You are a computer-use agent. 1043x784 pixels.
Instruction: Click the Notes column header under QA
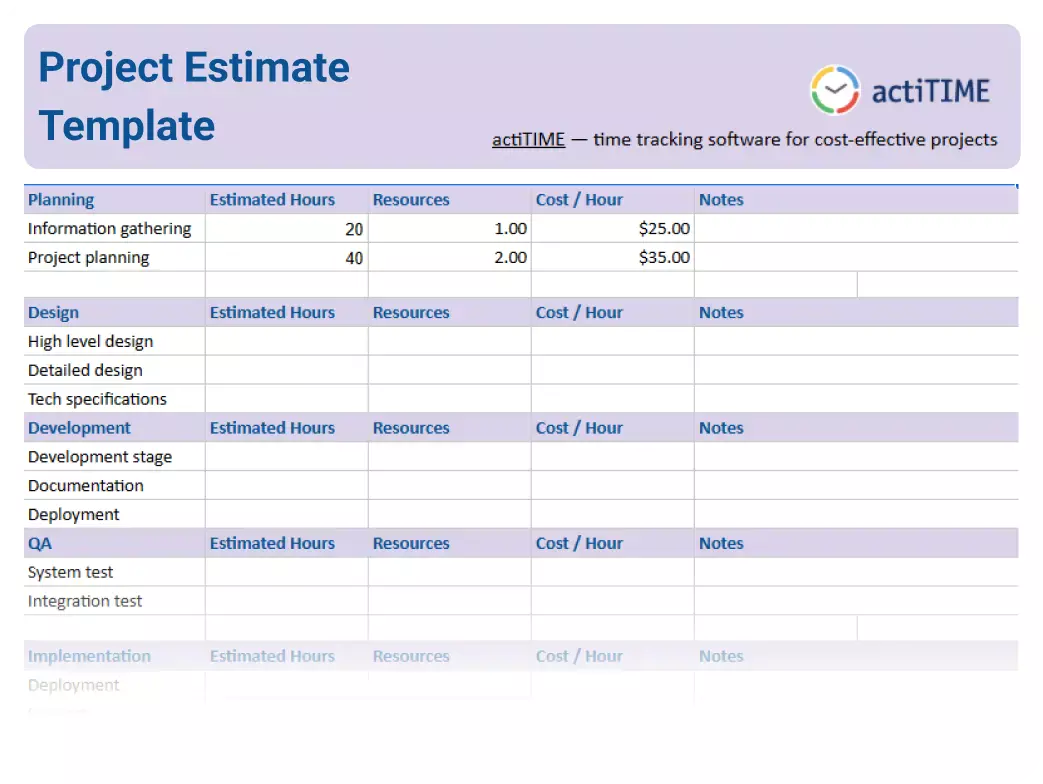coord(721,543)
